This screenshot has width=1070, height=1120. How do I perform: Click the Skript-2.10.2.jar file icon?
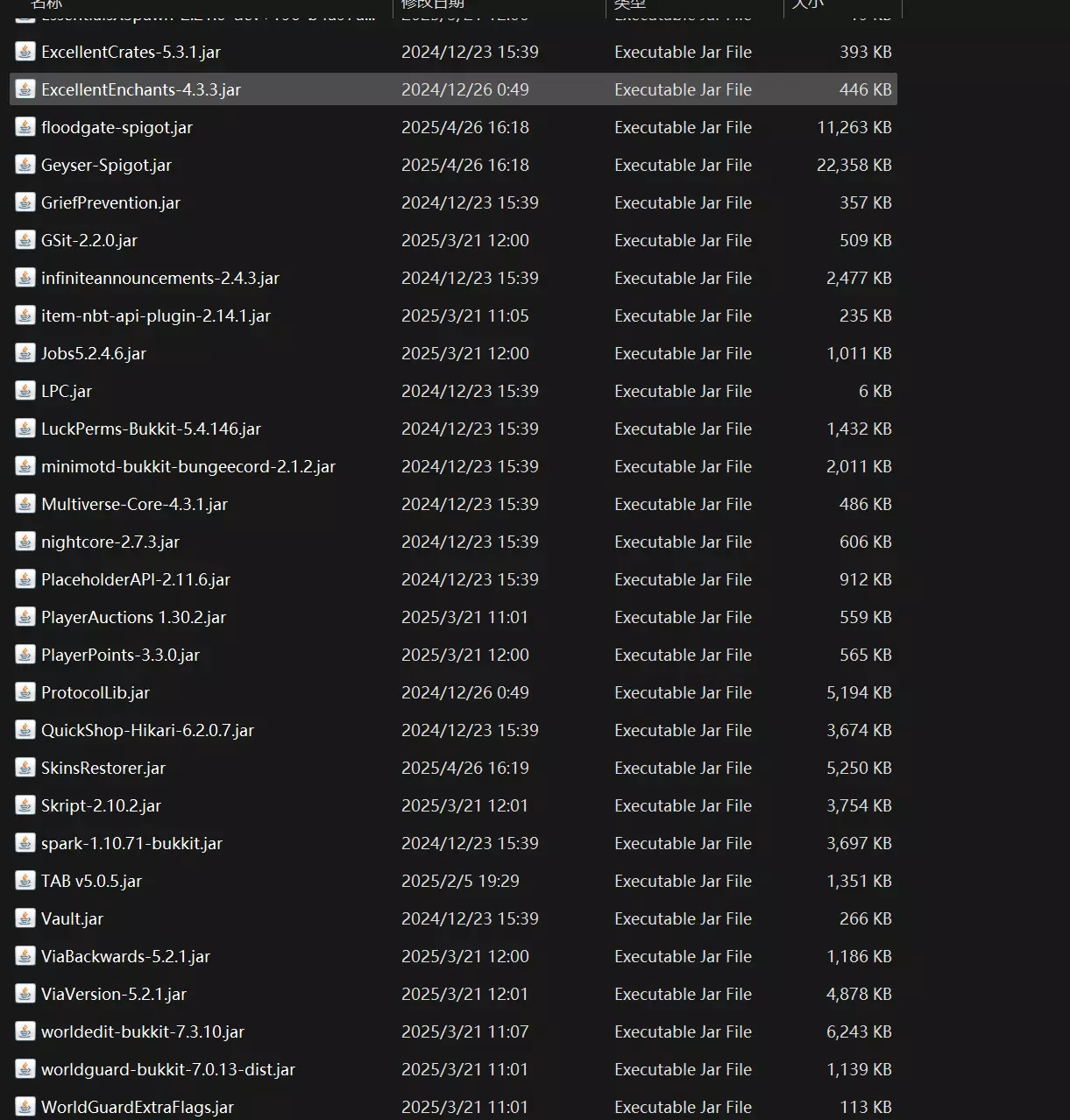25,805
